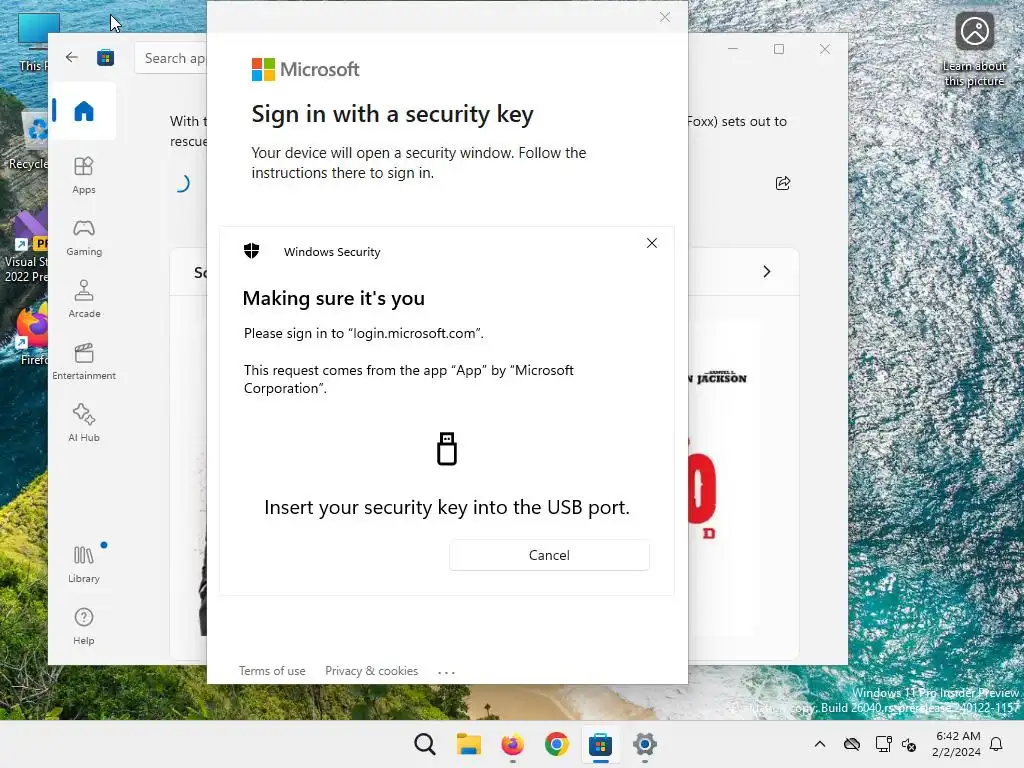This screenshot has width=1024, height=768.
Task: Open Settings from the taskbar
Action: [x=645, y=744]
